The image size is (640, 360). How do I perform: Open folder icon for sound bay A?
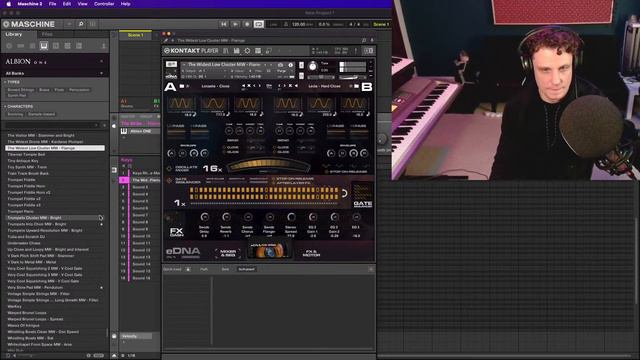(182, 86)
